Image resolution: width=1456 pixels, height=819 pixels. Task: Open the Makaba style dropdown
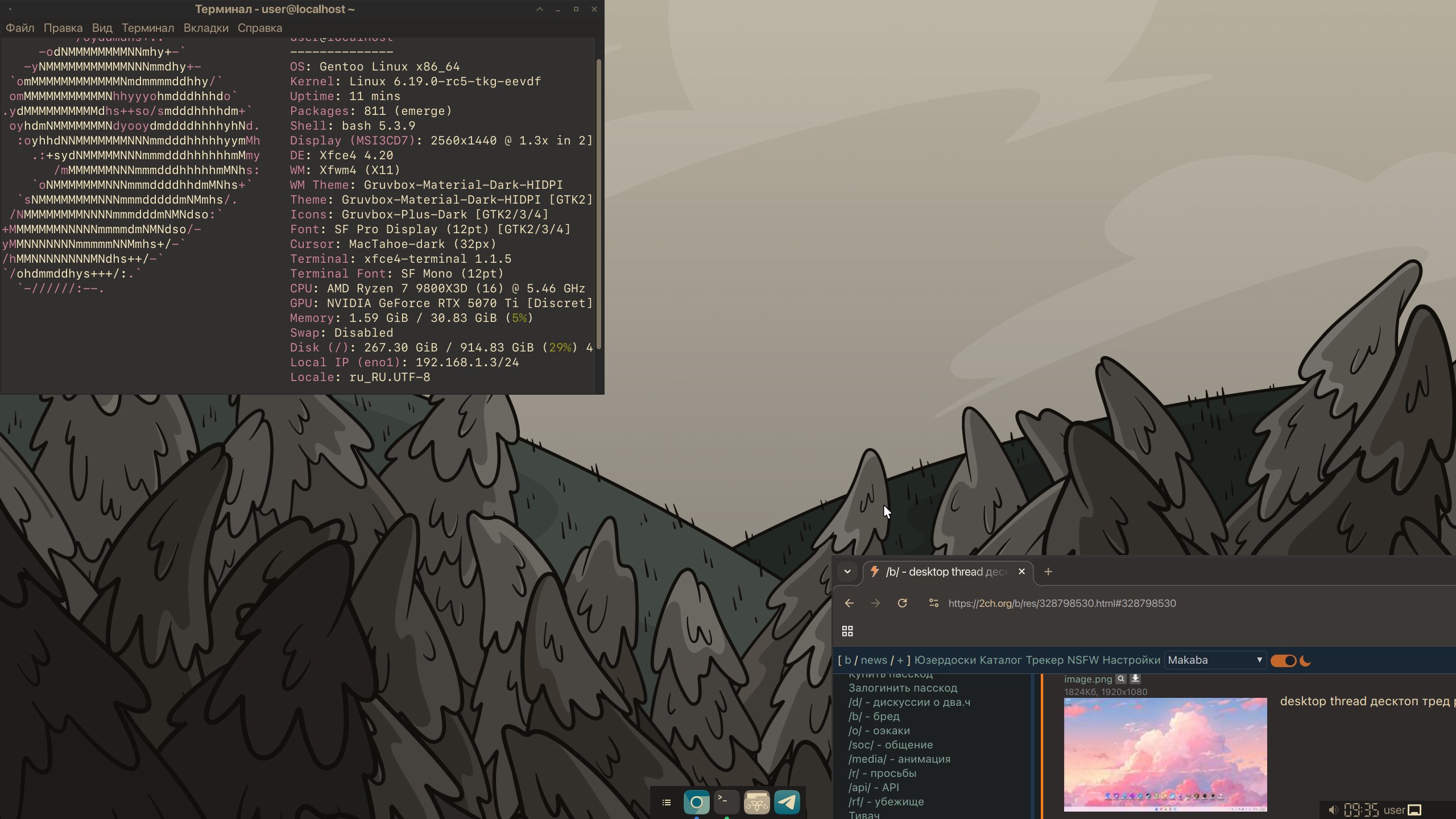(x=1215, y=660)
